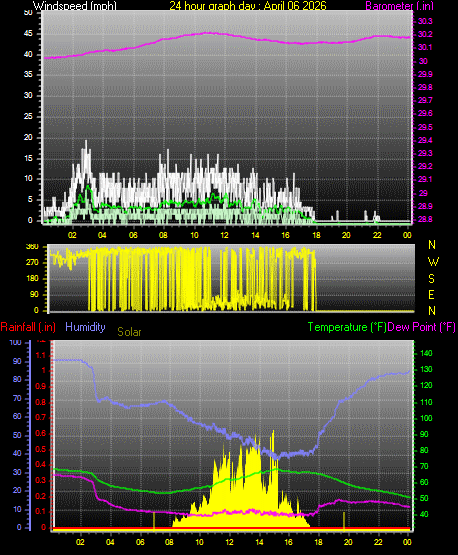Click the '130' temperature axis value

tap(426, 370)
